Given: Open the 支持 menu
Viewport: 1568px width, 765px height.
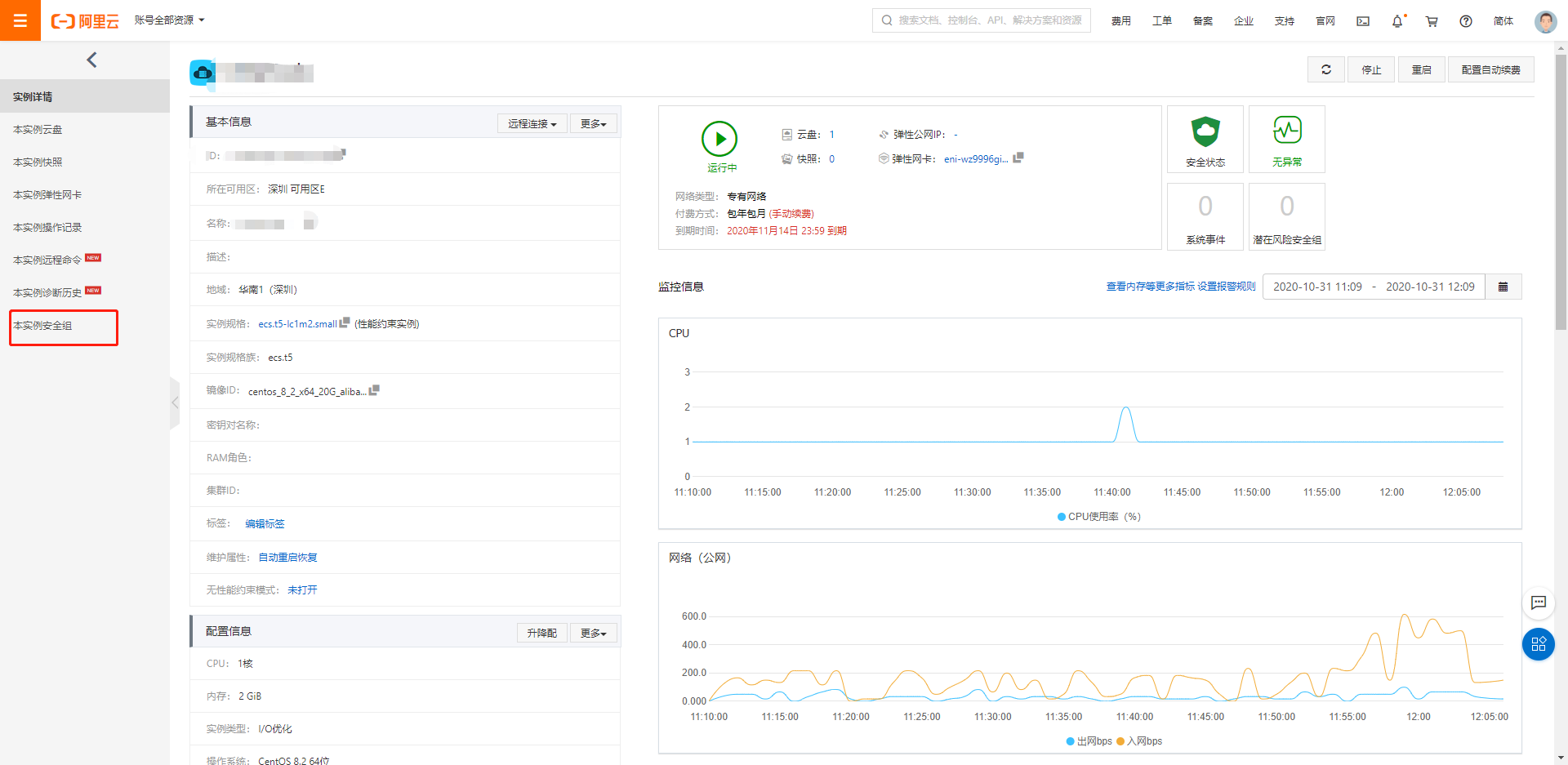Looking at the screenshot, I should pos(1284,21).
